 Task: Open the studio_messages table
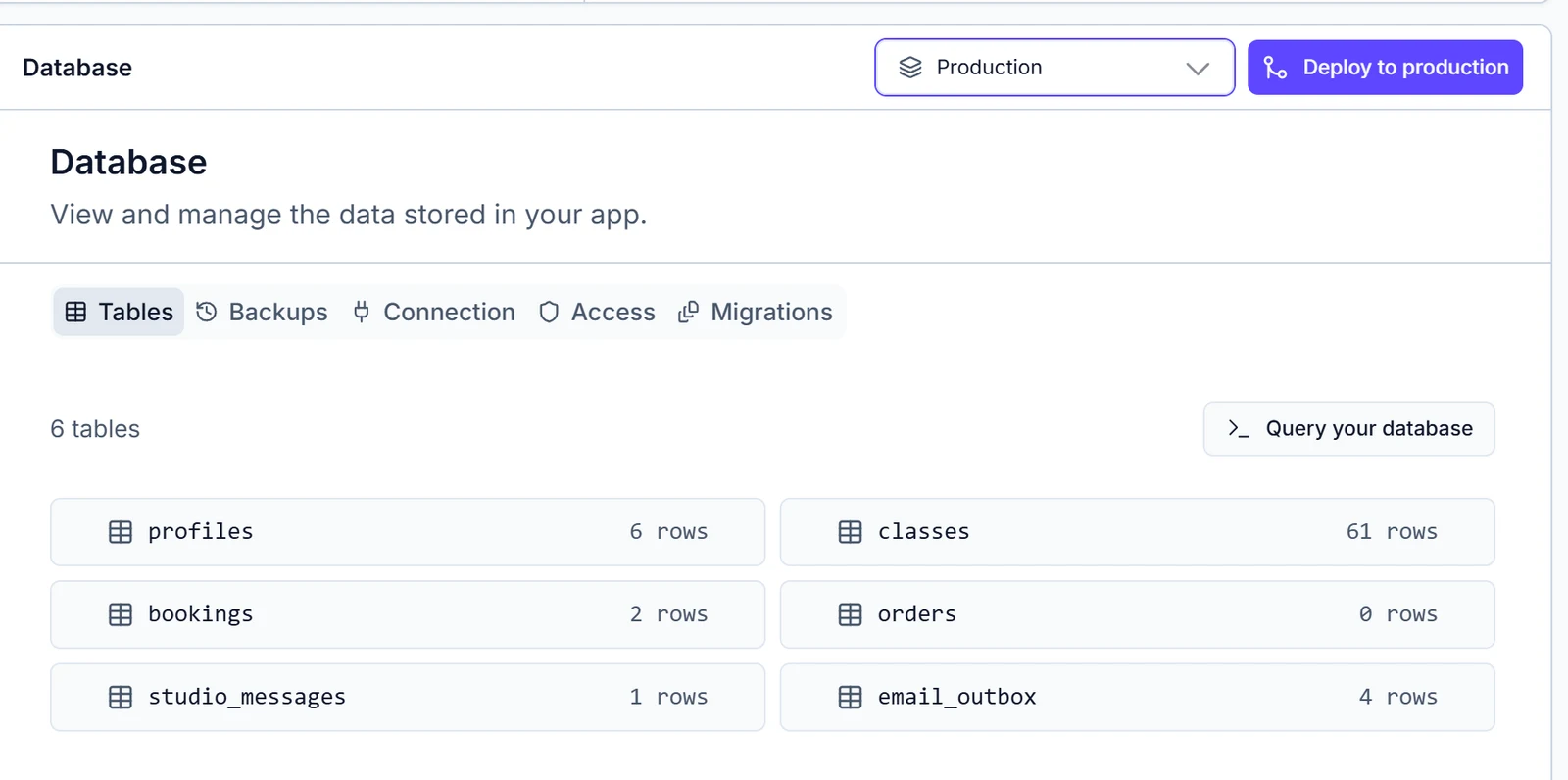pyautogui.click(x=408, y=697)
